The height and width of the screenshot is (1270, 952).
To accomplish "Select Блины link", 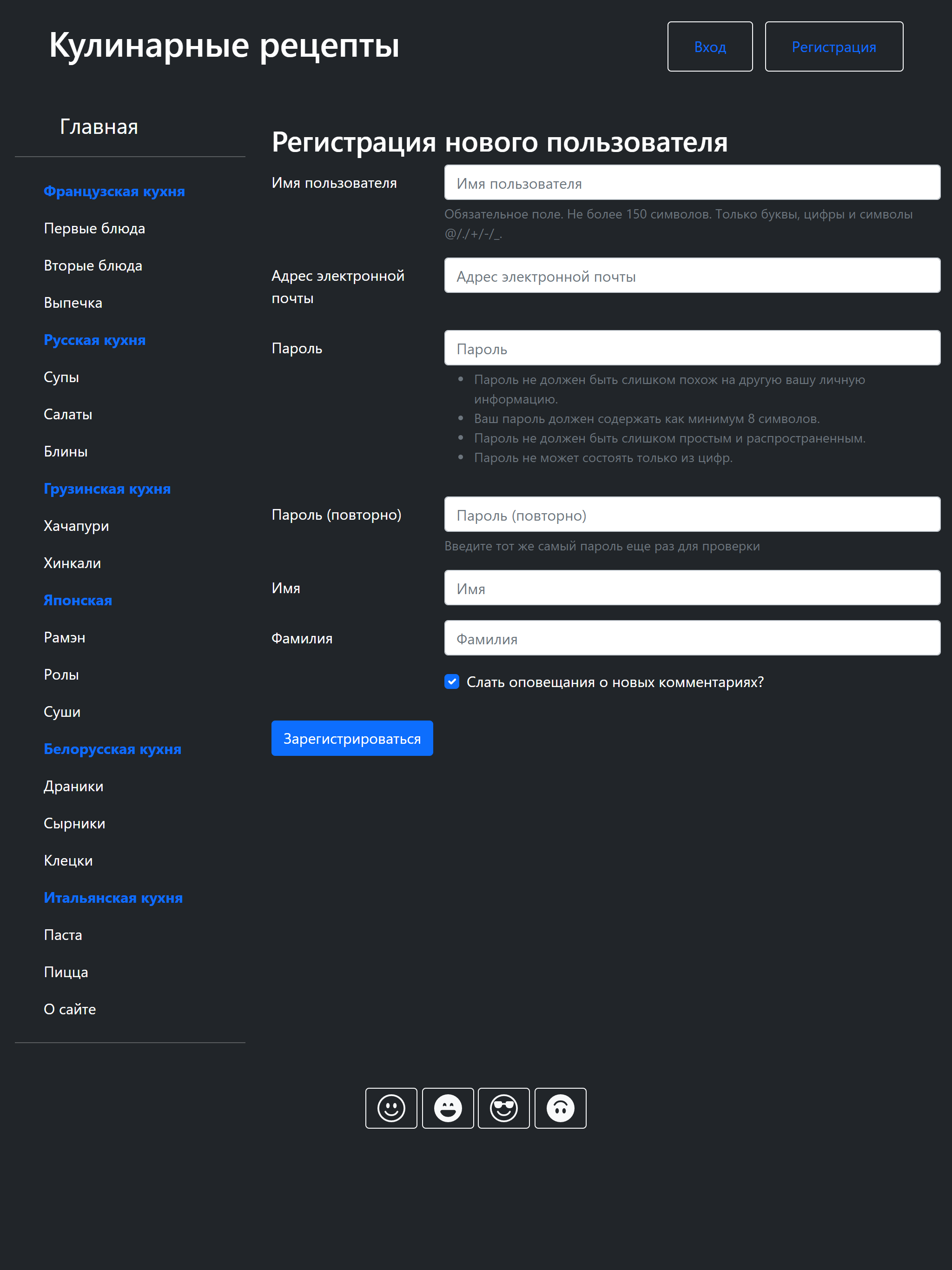I will coord(66,451).
